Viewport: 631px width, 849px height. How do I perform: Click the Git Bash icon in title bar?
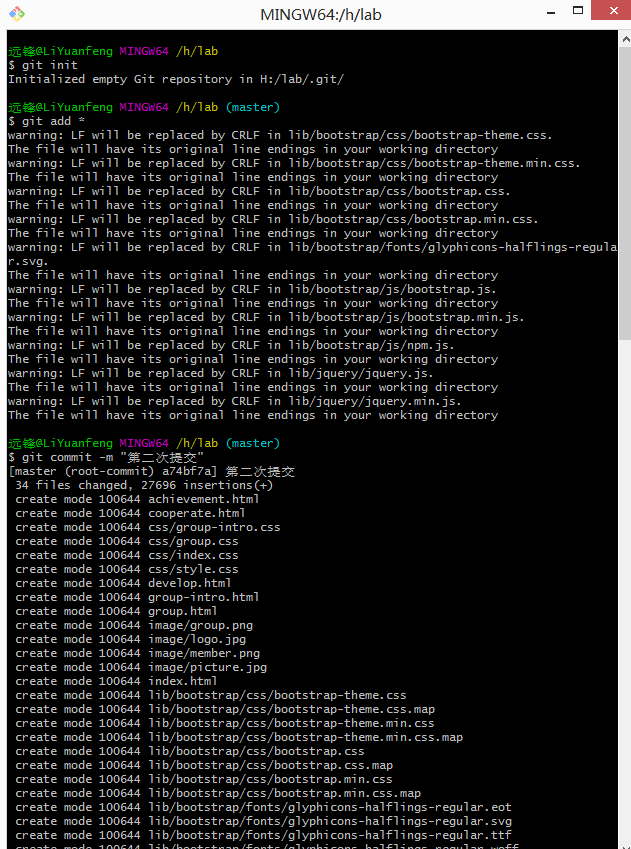tap(17, 14)
